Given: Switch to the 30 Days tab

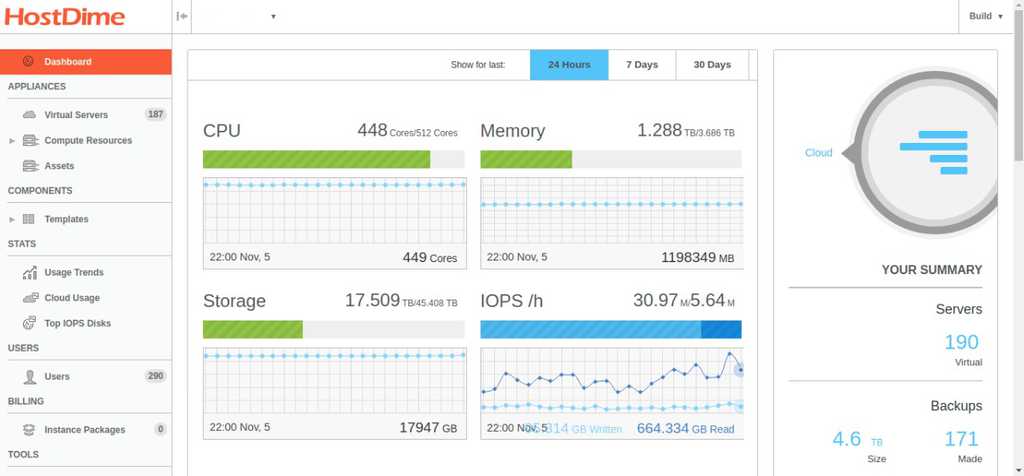Looking at the screenshot, I should [x=712, y=65].
